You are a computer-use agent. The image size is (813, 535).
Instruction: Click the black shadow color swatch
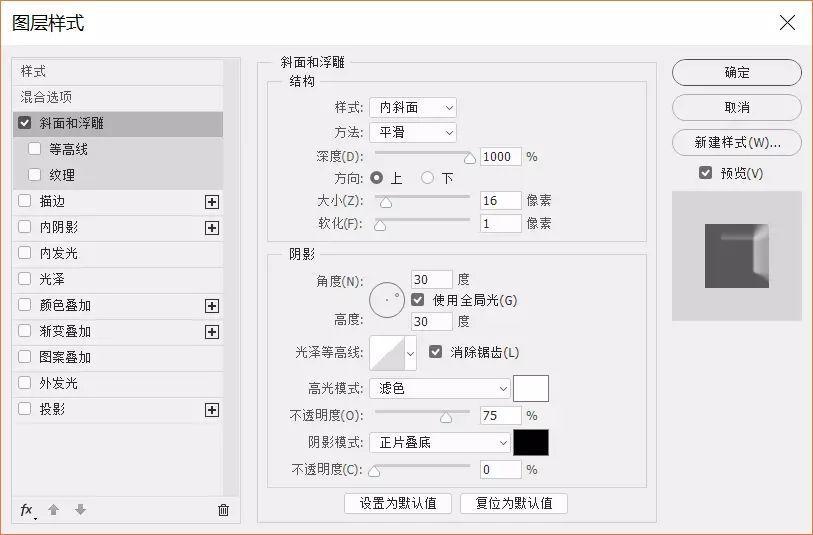(x=531, y=442)
